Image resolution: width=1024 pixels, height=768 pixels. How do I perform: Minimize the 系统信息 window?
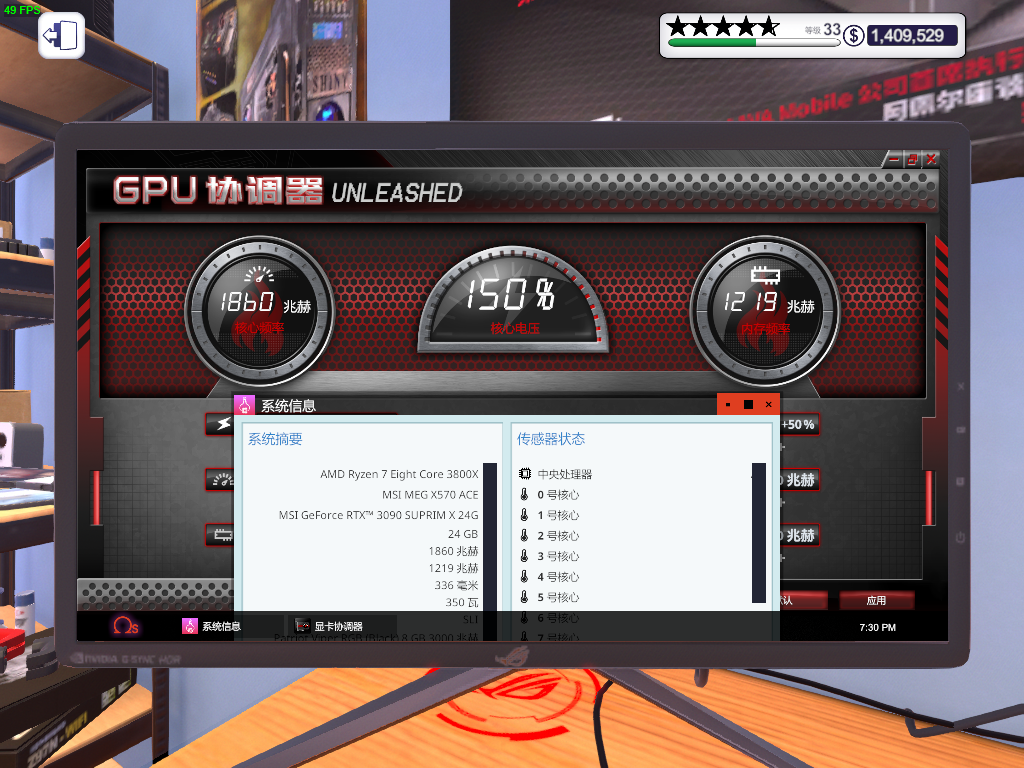728,405
